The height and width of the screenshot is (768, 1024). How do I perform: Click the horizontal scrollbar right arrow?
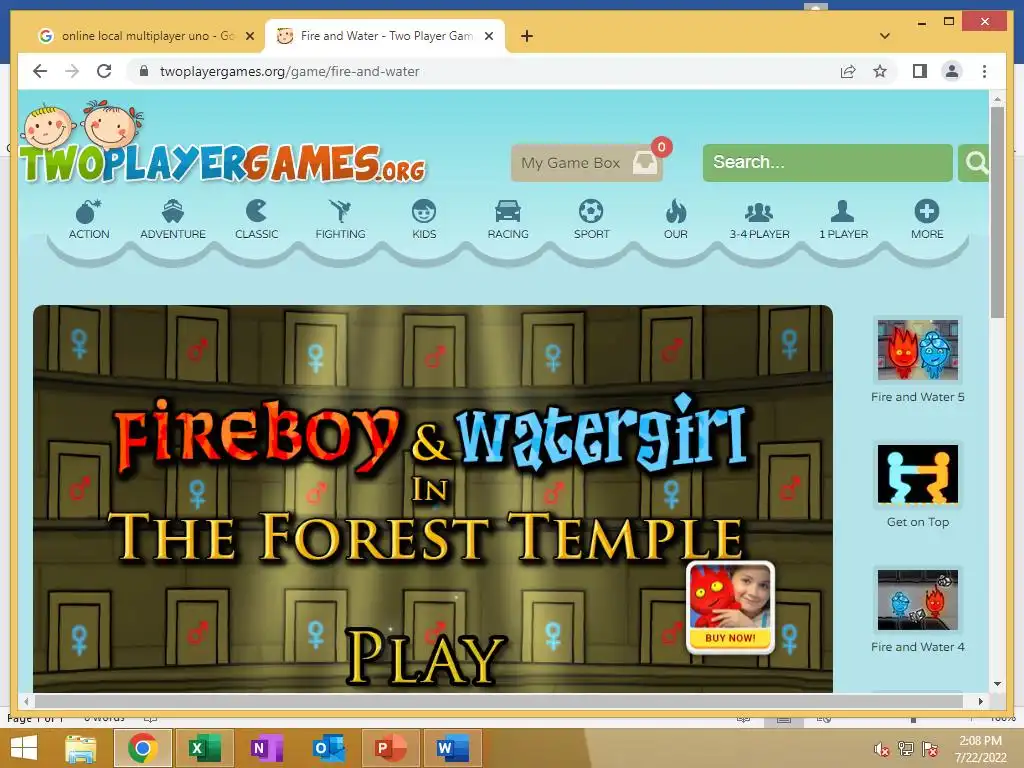coord(980,701)
